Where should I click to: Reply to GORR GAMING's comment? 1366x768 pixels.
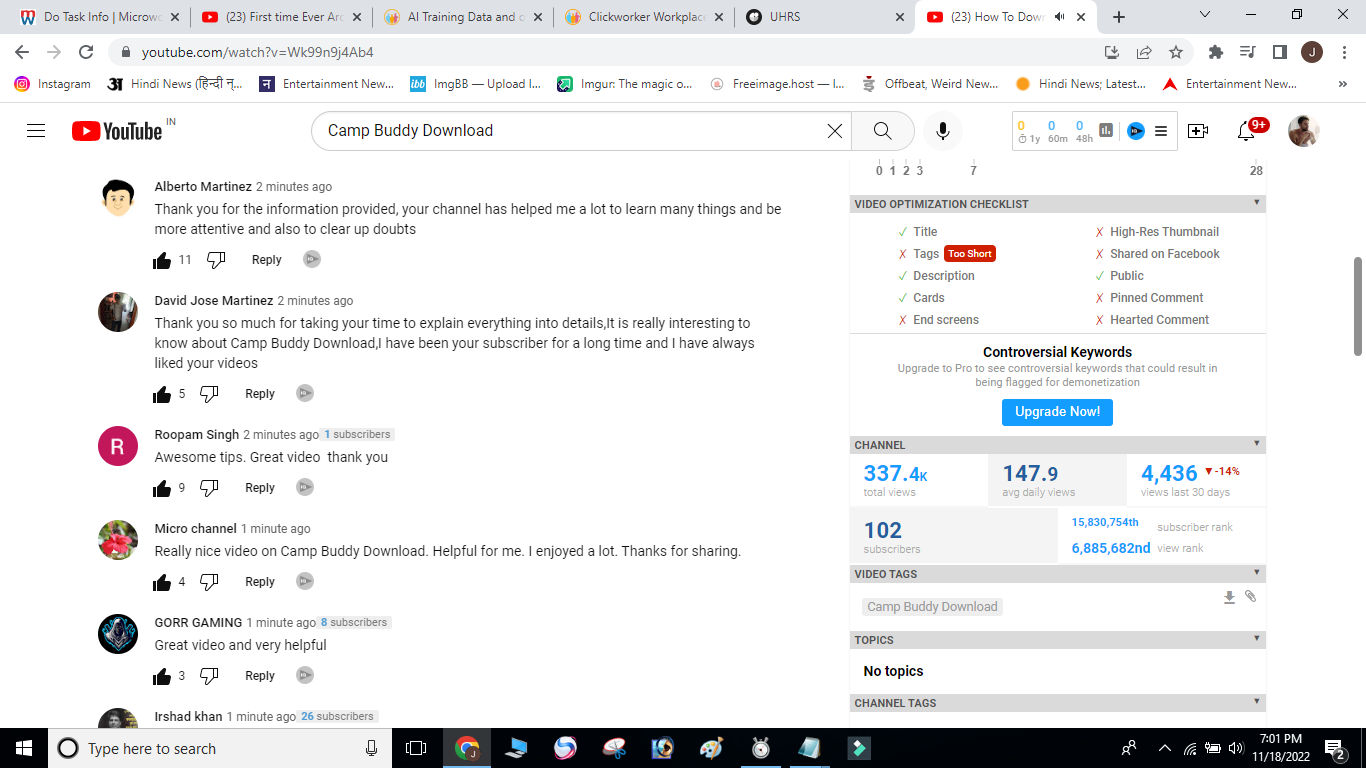(x=260, y=676)
